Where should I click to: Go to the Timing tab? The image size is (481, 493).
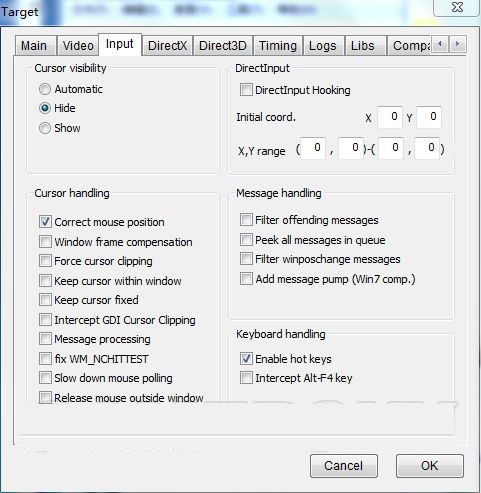[x=278, y=46]
